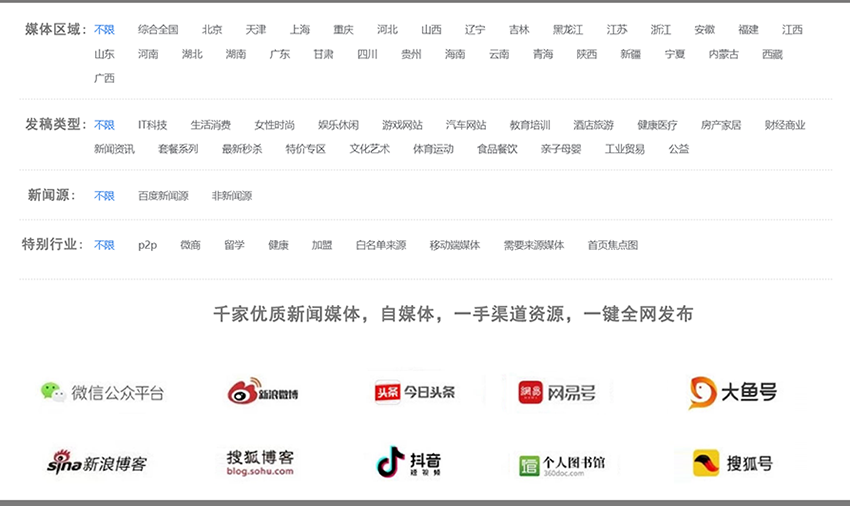Filter by 留学 industry

(234, 245)
